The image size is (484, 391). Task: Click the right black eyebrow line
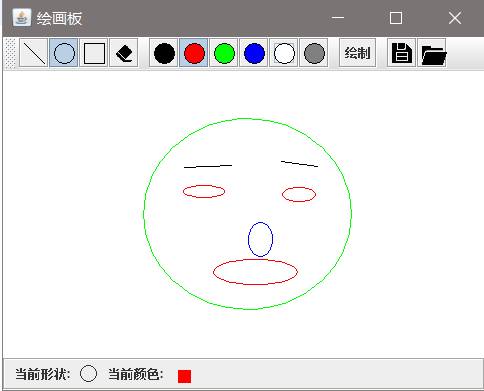point(299,164)
